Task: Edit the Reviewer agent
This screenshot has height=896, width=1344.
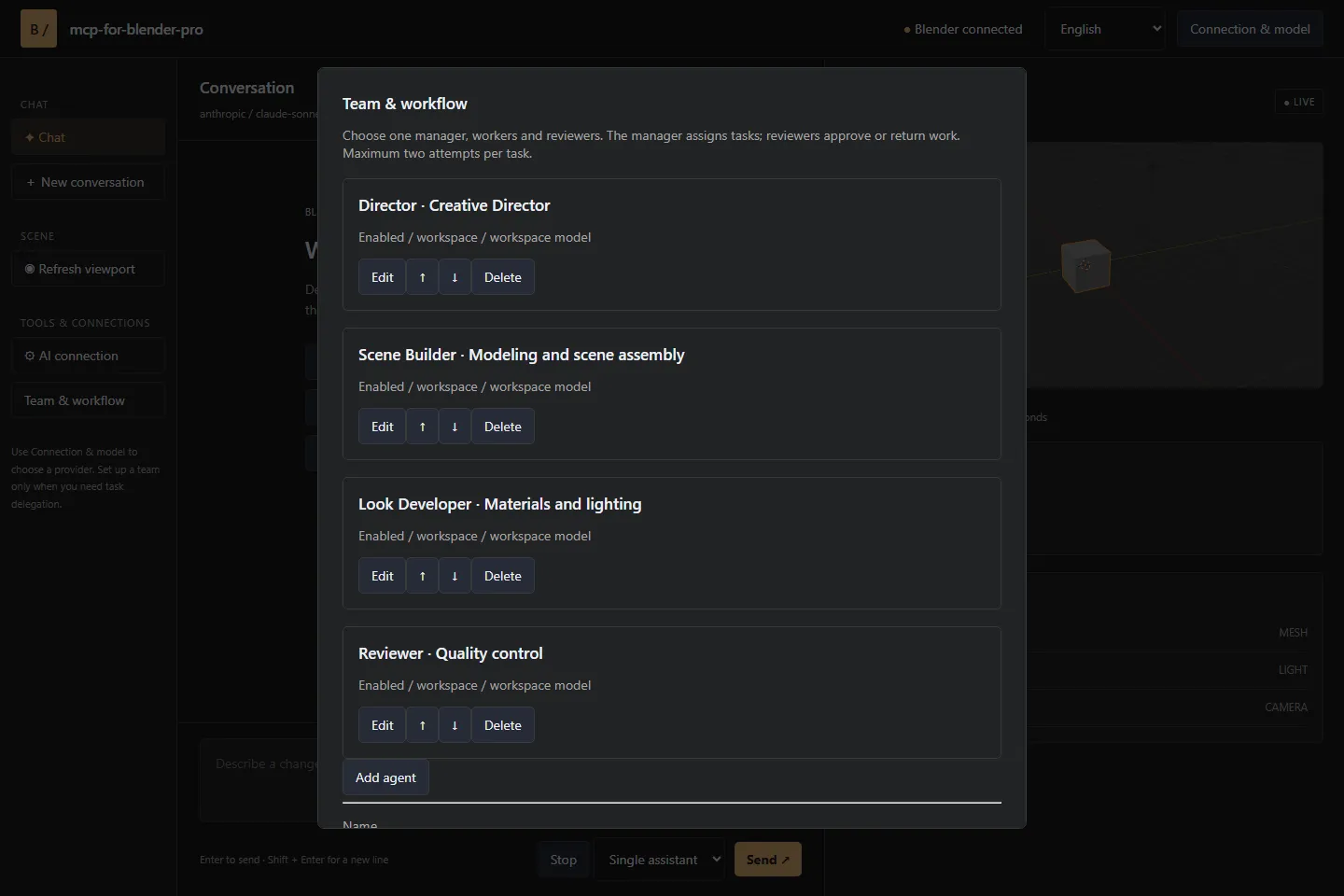Action: [x=383, y=725]
